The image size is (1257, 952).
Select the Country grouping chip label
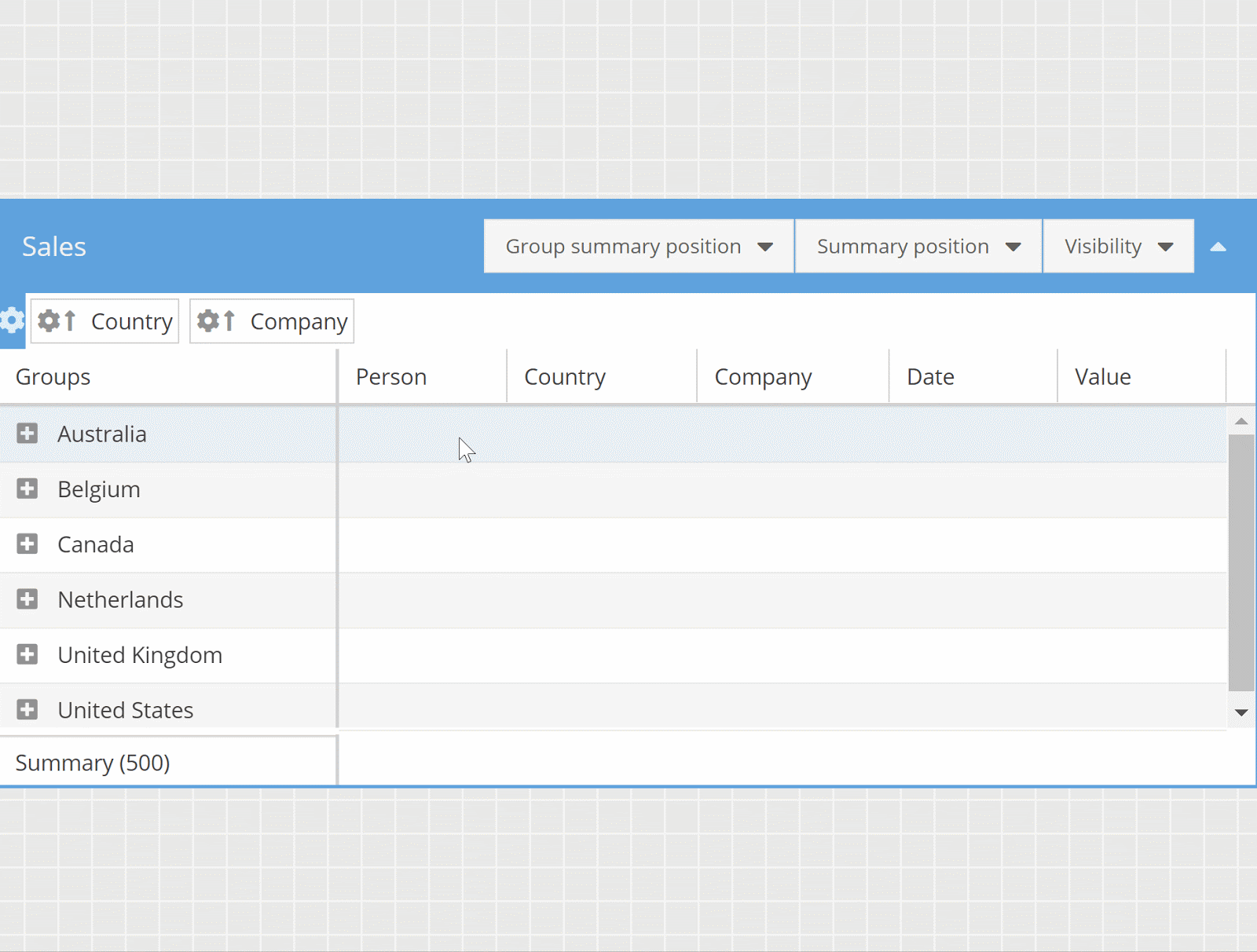[x=132, y=321]
